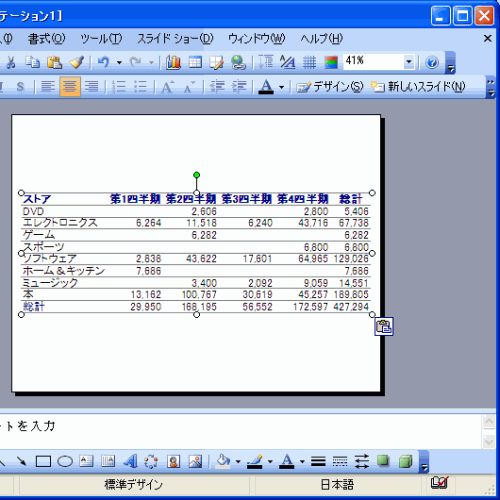Click the 新しいスライド button
This screenshot has height=500, width=500.
(418, 87)
